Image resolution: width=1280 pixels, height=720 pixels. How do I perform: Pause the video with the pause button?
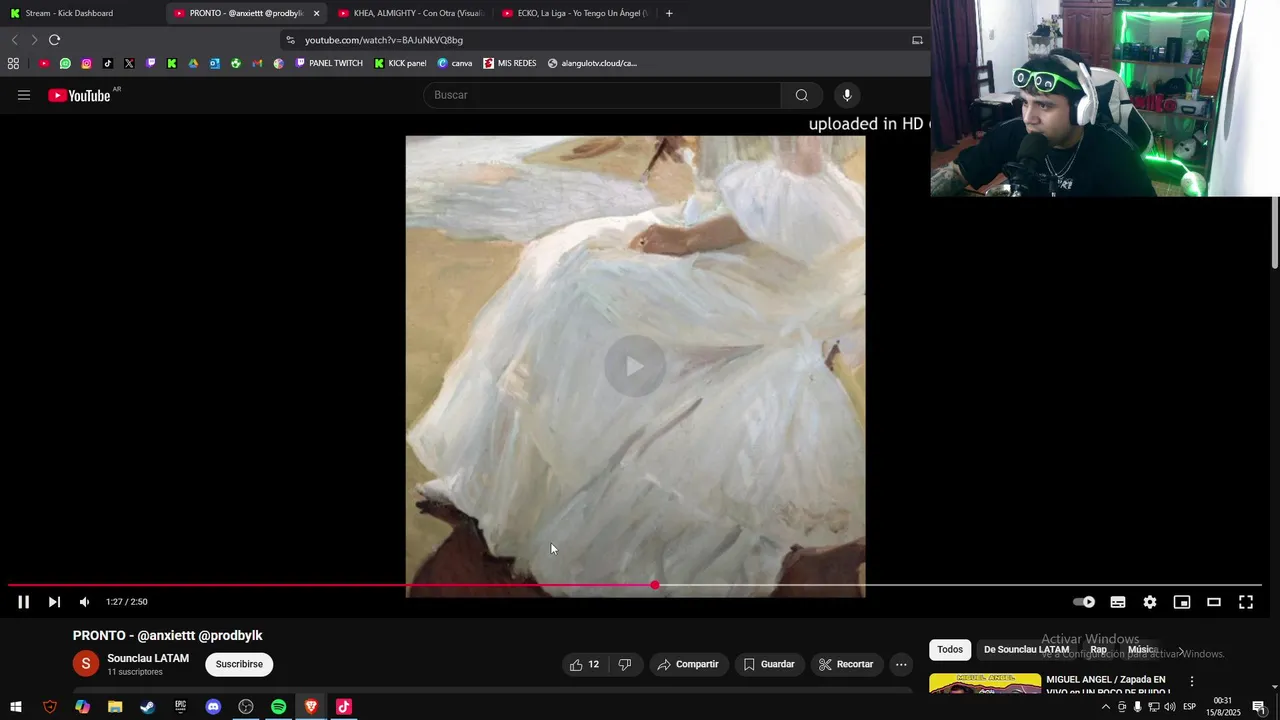pos(23,602)
